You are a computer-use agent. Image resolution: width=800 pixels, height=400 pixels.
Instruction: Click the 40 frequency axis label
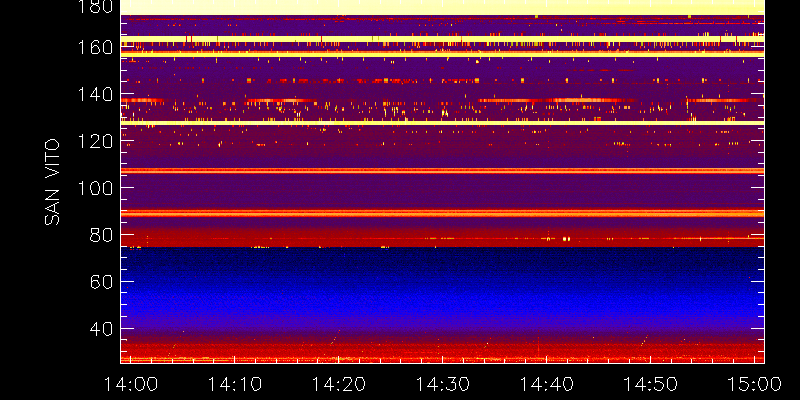pos(102,329)
